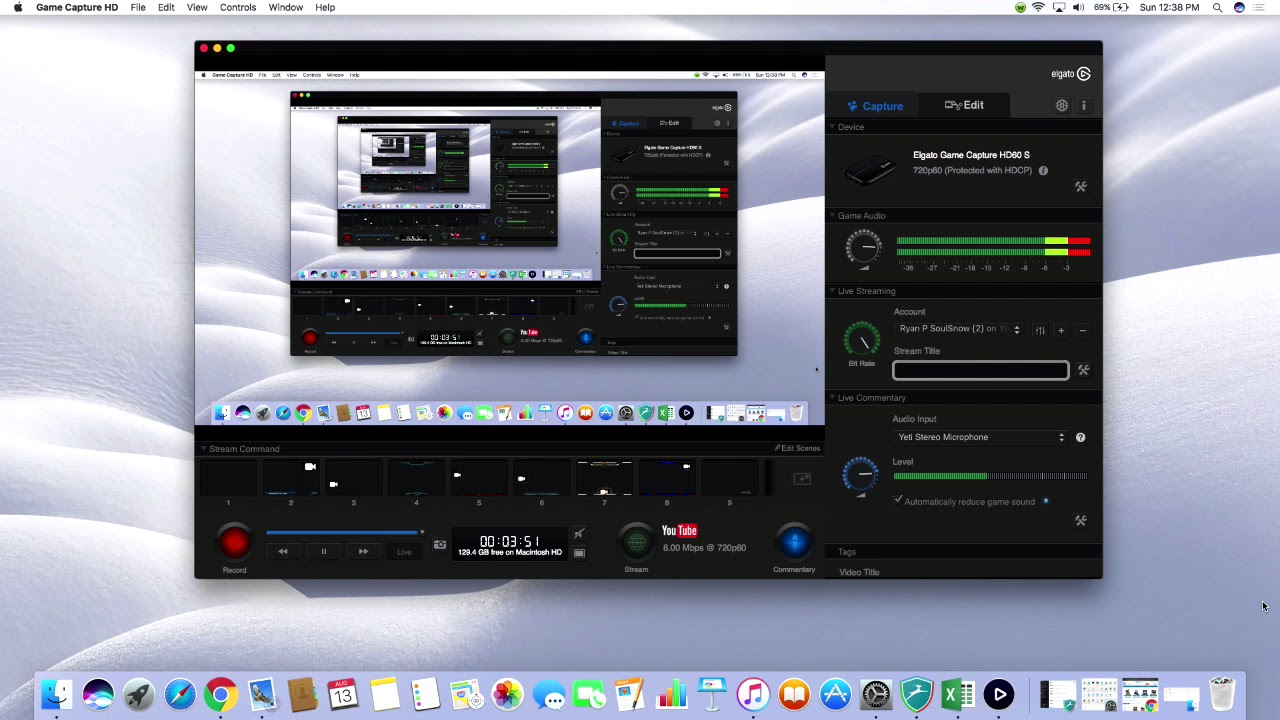Switch to the Edit tab

[964, 105]
